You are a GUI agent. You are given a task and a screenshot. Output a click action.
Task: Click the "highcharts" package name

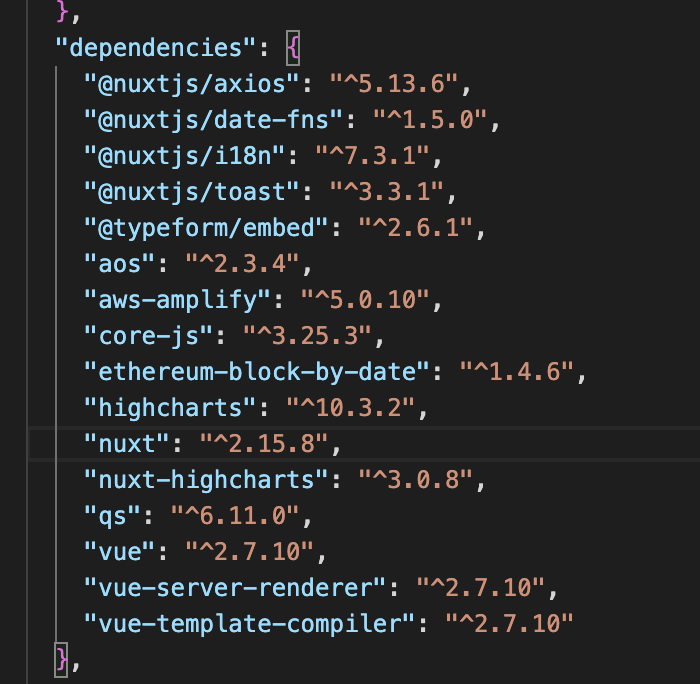(170, 408)
